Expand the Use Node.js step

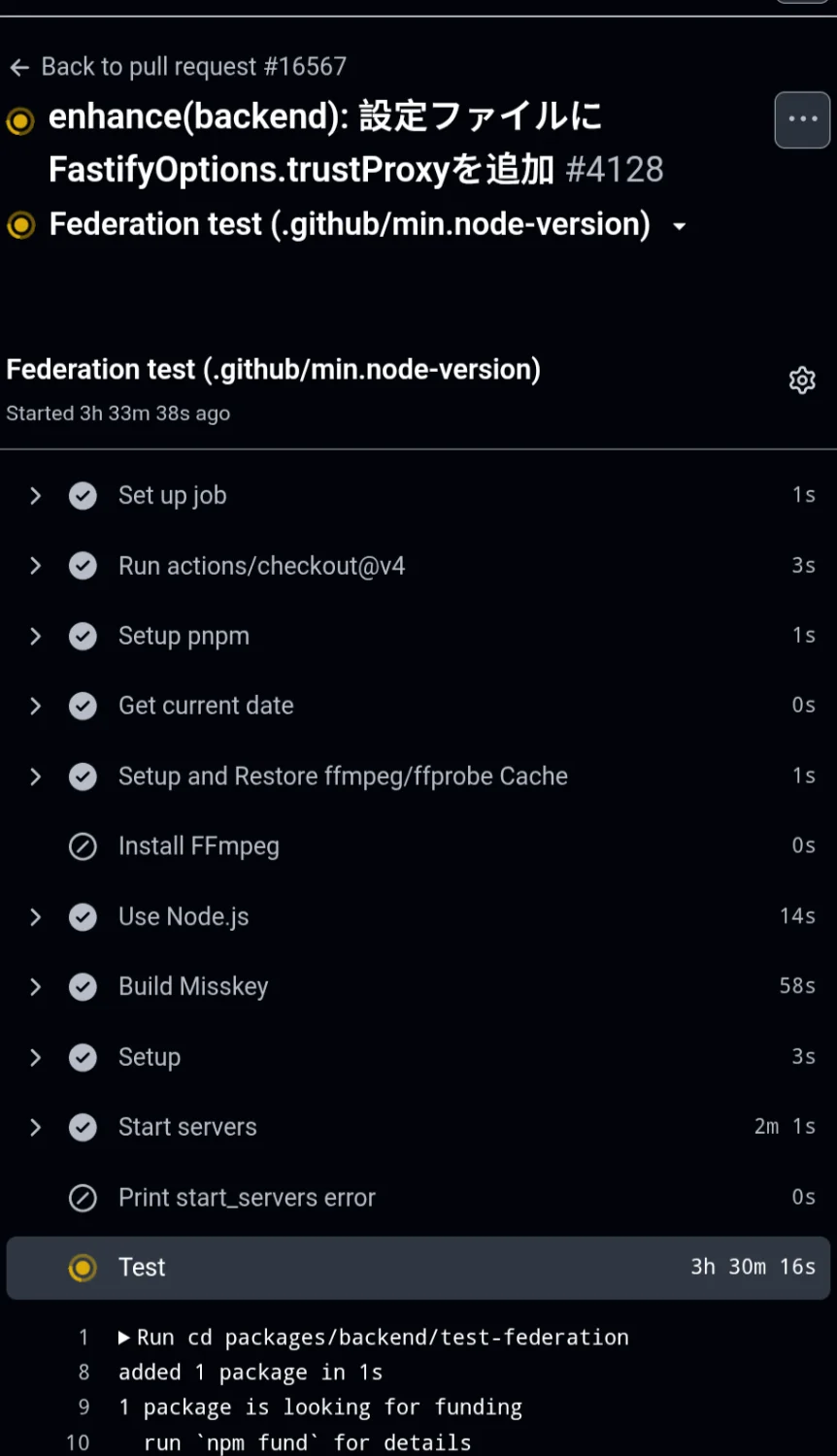pos(36,916)
